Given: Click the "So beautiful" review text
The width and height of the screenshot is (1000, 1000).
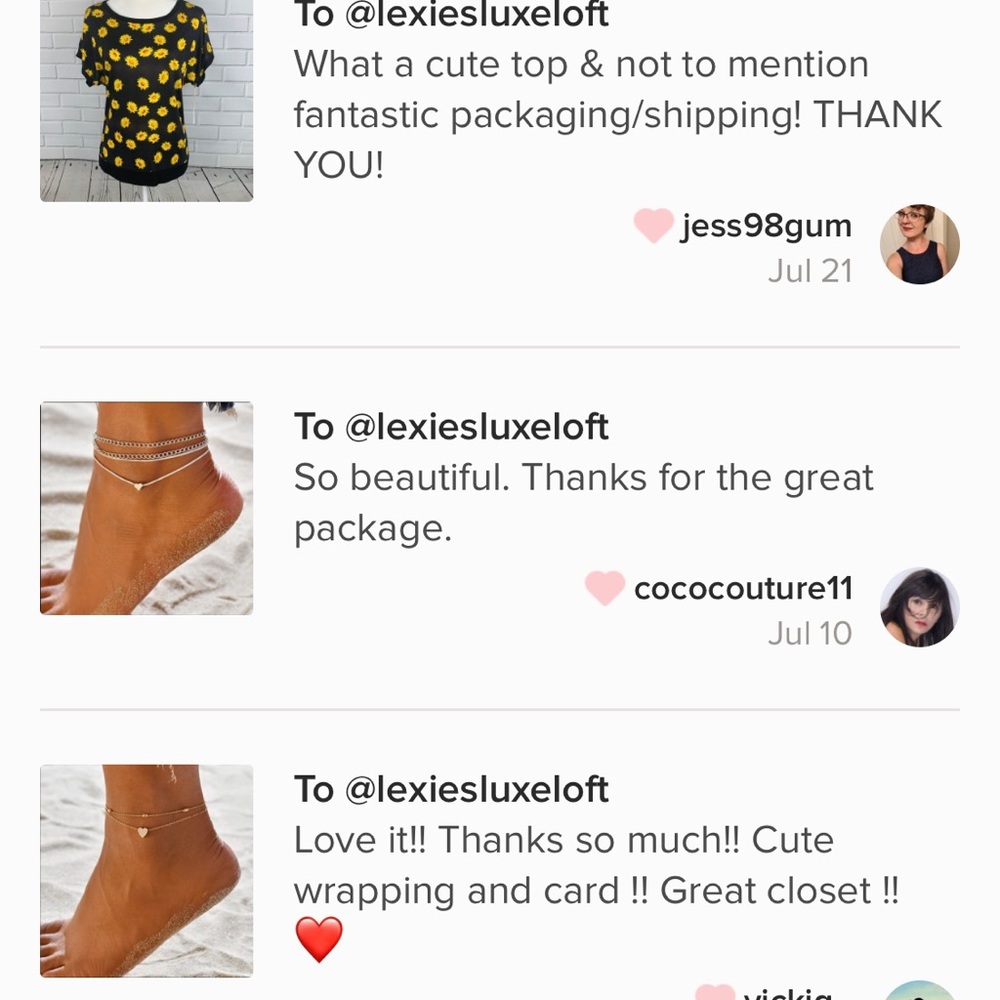Looking at the screenshot, I should pyautogui.click(x=583, y=503).
